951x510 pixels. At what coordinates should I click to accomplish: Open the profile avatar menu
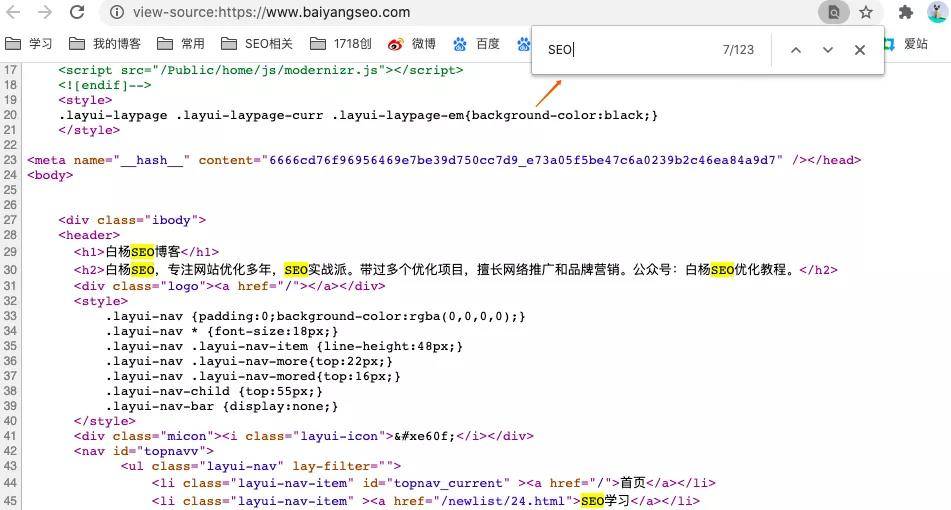[x=938, y=12]
